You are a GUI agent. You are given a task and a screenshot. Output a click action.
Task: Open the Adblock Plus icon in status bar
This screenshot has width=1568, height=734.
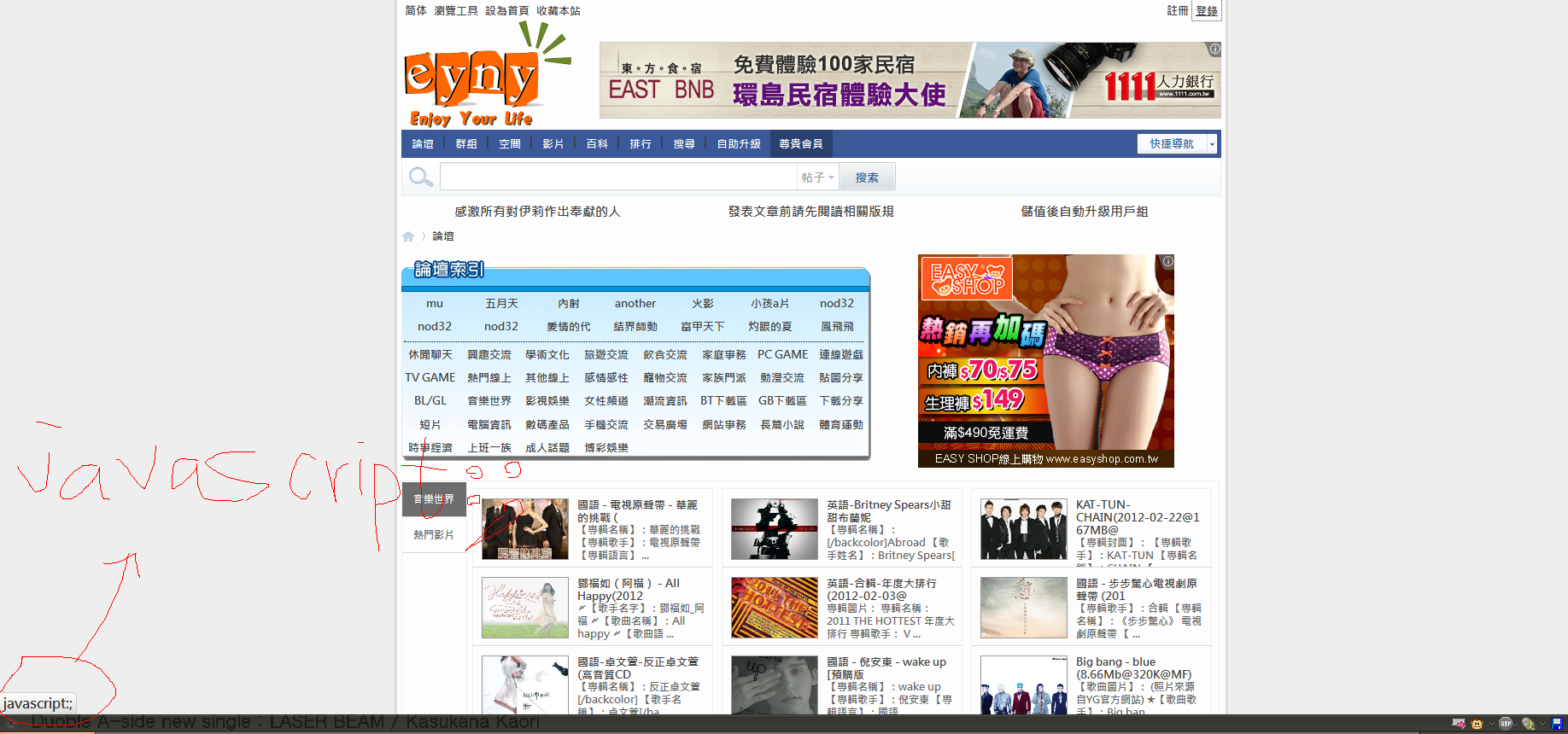pyautogui.click(x=1506, y=724)
